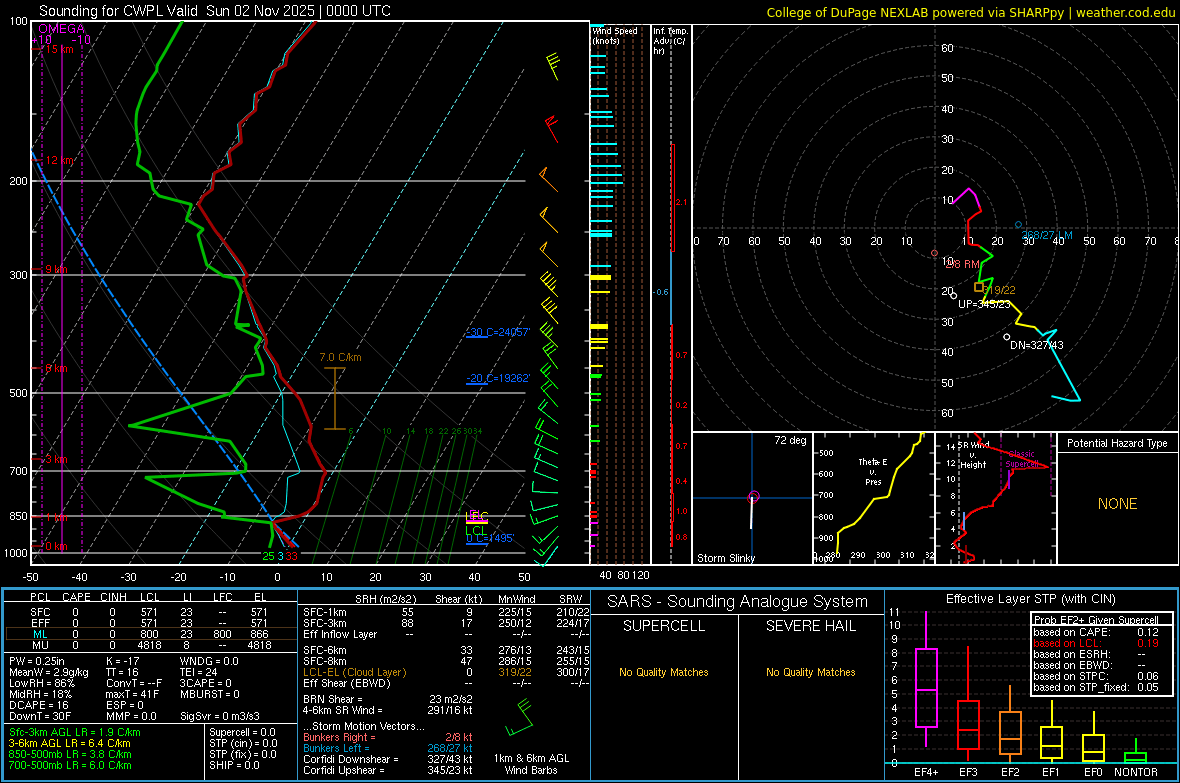Select the SFC parcel row
Image resolution: width=1180 pixels, height=783 pixels.
pos(150,612)
